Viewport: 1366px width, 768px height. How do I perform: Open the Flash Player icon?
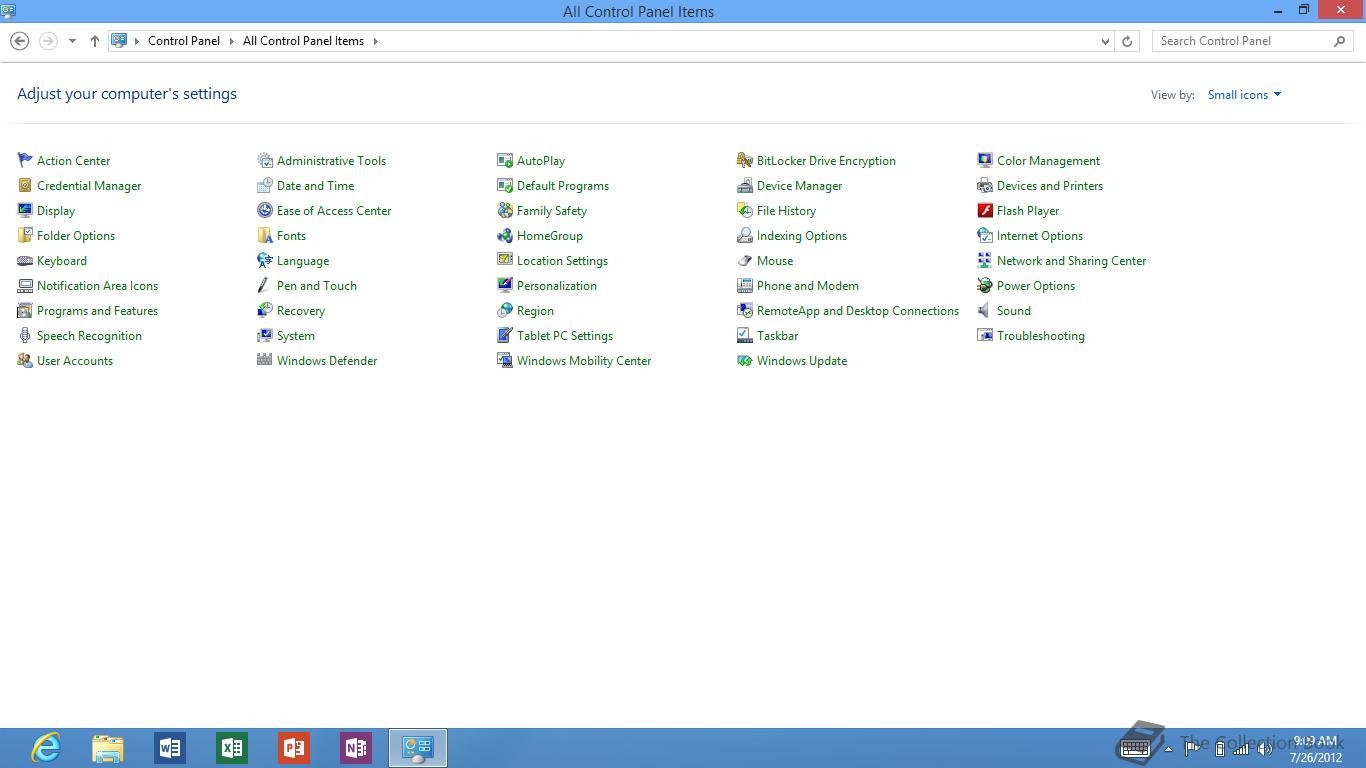click(x=985, y=210)
